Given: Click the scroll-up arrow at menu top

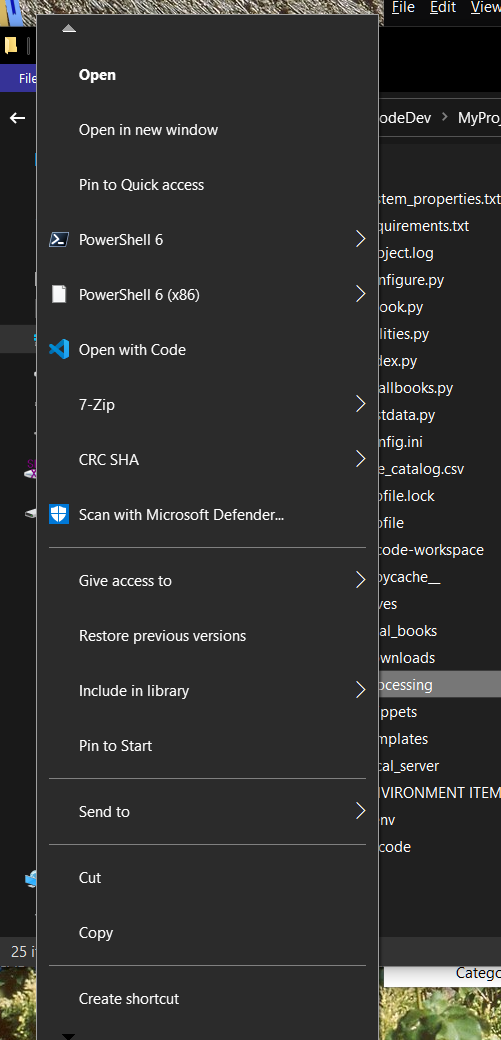Looking at the screenshot, I should [69, 29].
